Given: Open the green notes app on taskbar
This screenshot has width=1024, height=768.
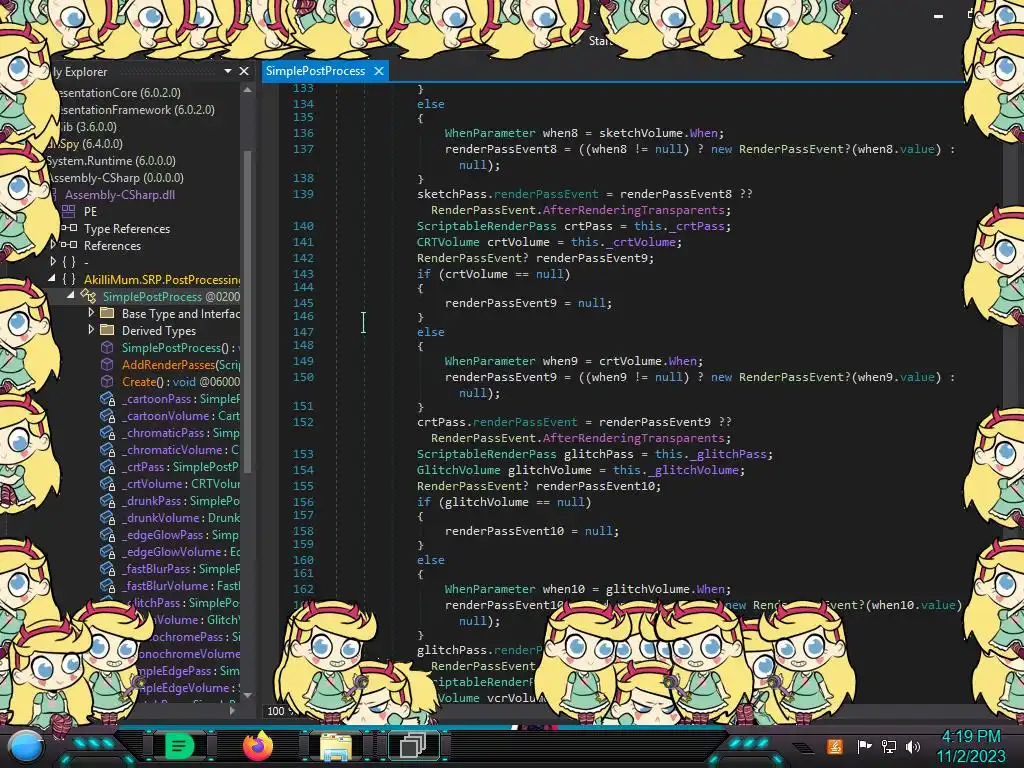Looking at the screenshot, I should point(179,746).
